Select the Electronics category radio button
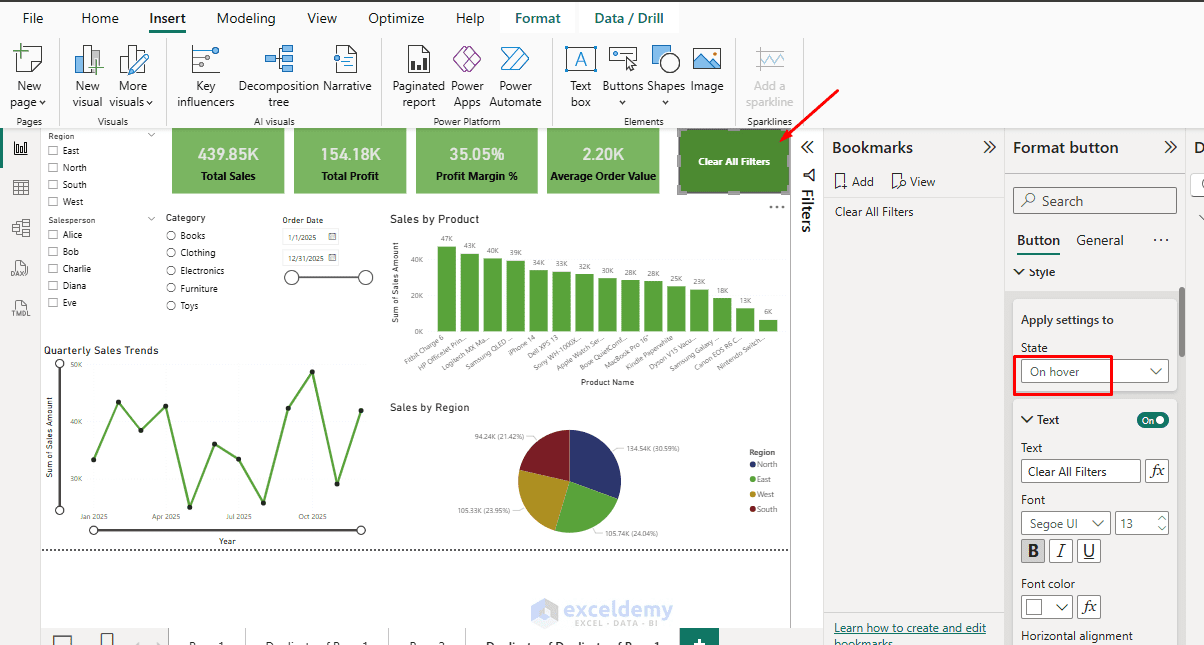This screenshot has height=645, width=1204. click(171, 271)
